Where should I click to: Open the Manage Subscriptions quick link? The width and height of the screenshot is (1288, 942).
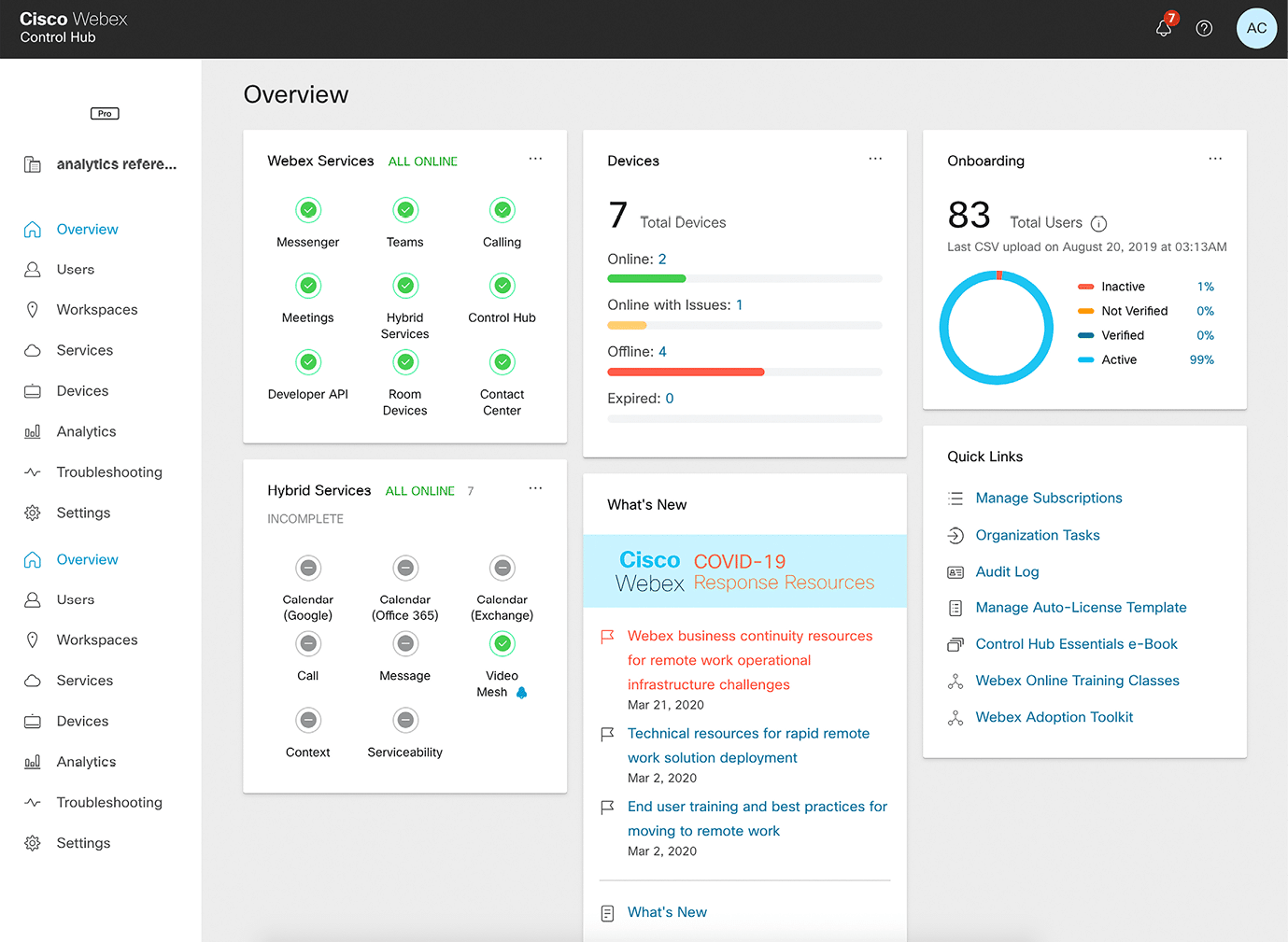[1049, 499]
